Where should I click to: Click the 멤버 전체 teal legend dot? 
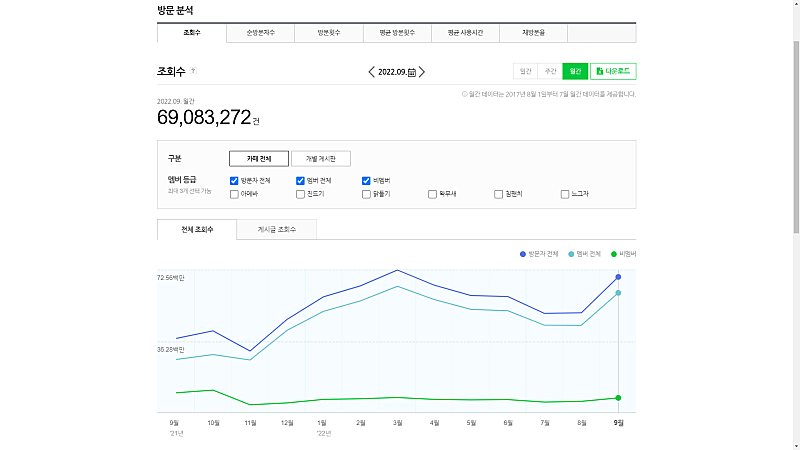click(x=571, y=254)
